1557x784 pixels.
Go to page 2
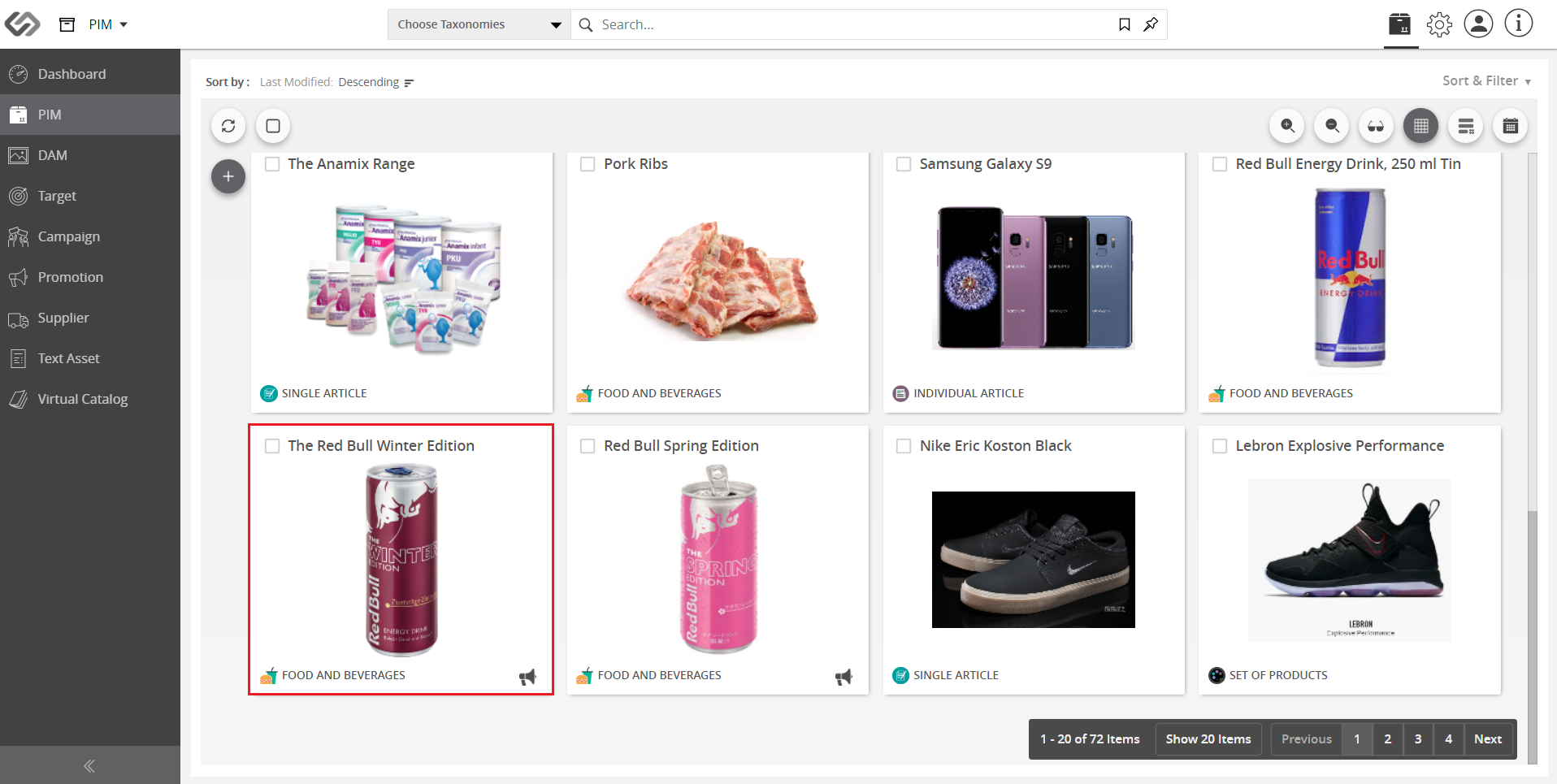tap(1388, 739)
